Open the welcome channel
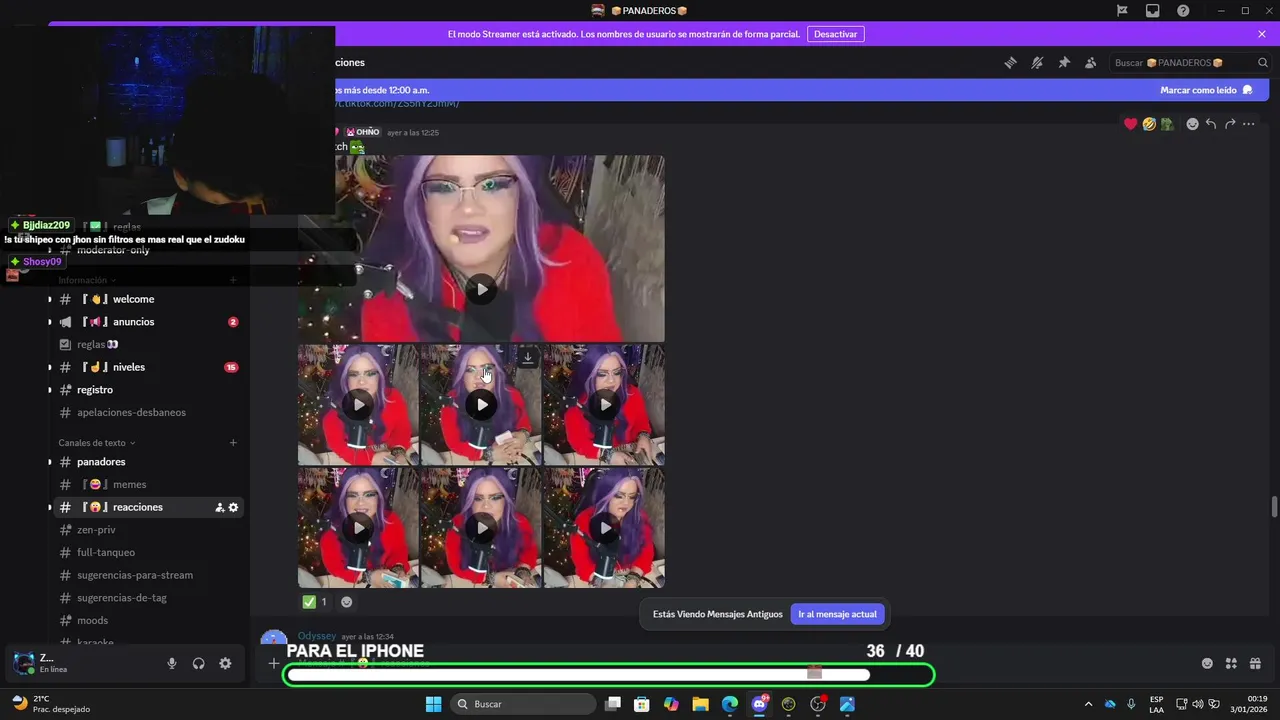 (147, 299)
